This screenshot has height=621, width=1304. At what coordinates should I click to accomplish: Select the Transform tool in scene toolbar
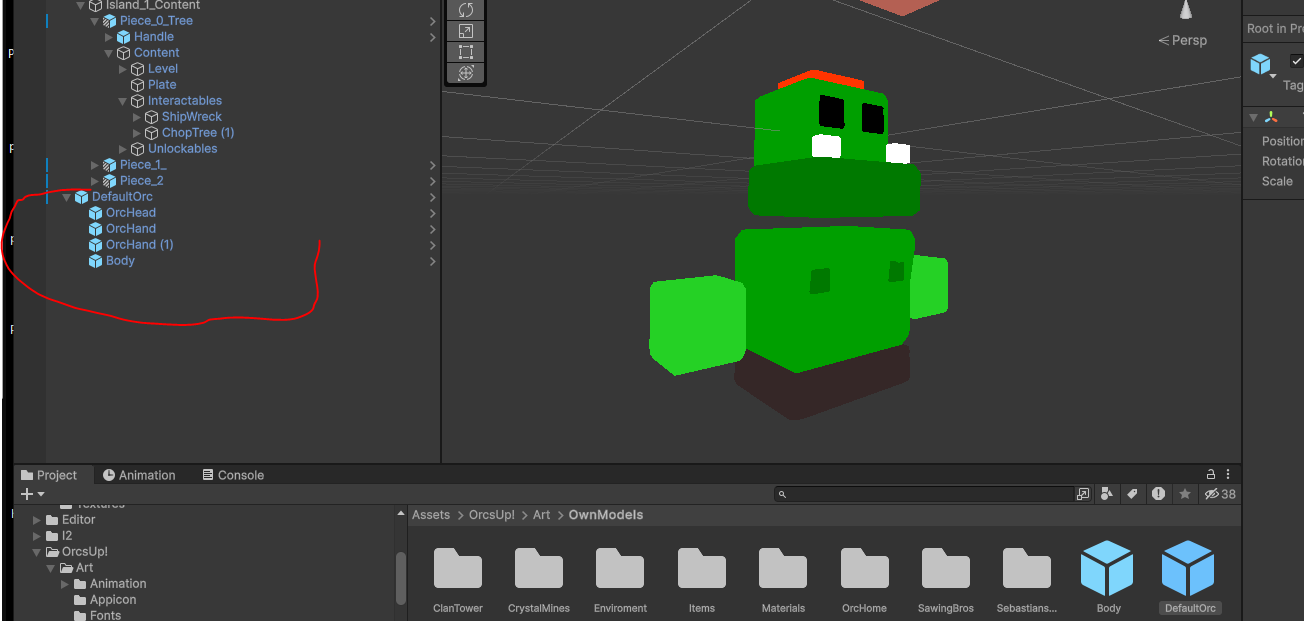click(465, 74)
